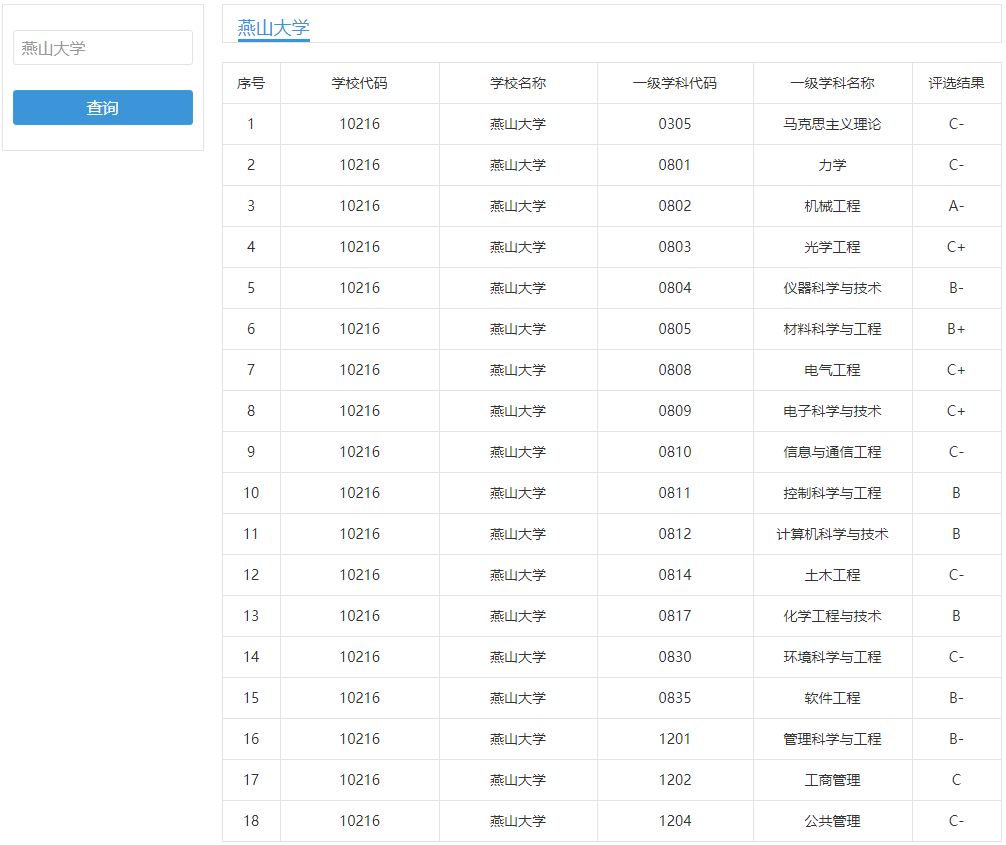
Task: Select the 力学 subject cell
Action: coord(832,165)
